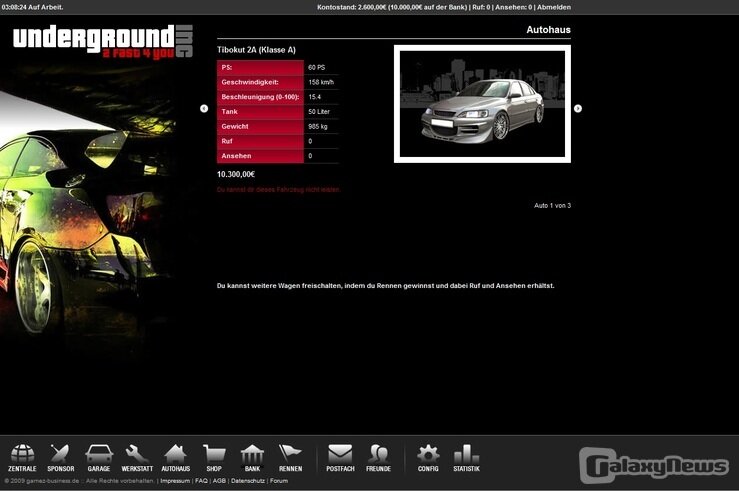This screenshot has height=491, width=739.
Task: Open the Impressum footer link
Action: point(175,481)
